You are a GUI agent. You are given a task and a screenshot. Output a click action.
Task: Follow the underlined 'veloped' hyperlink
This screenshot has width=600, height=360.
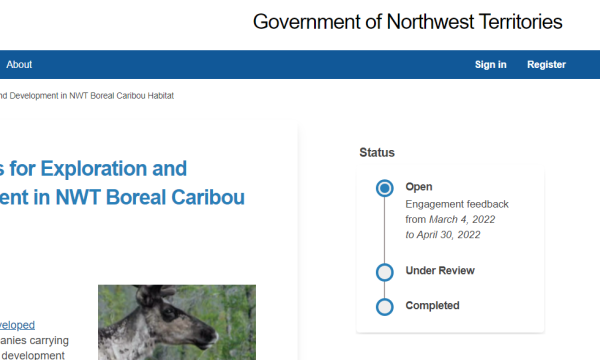(x=17, y=325)
